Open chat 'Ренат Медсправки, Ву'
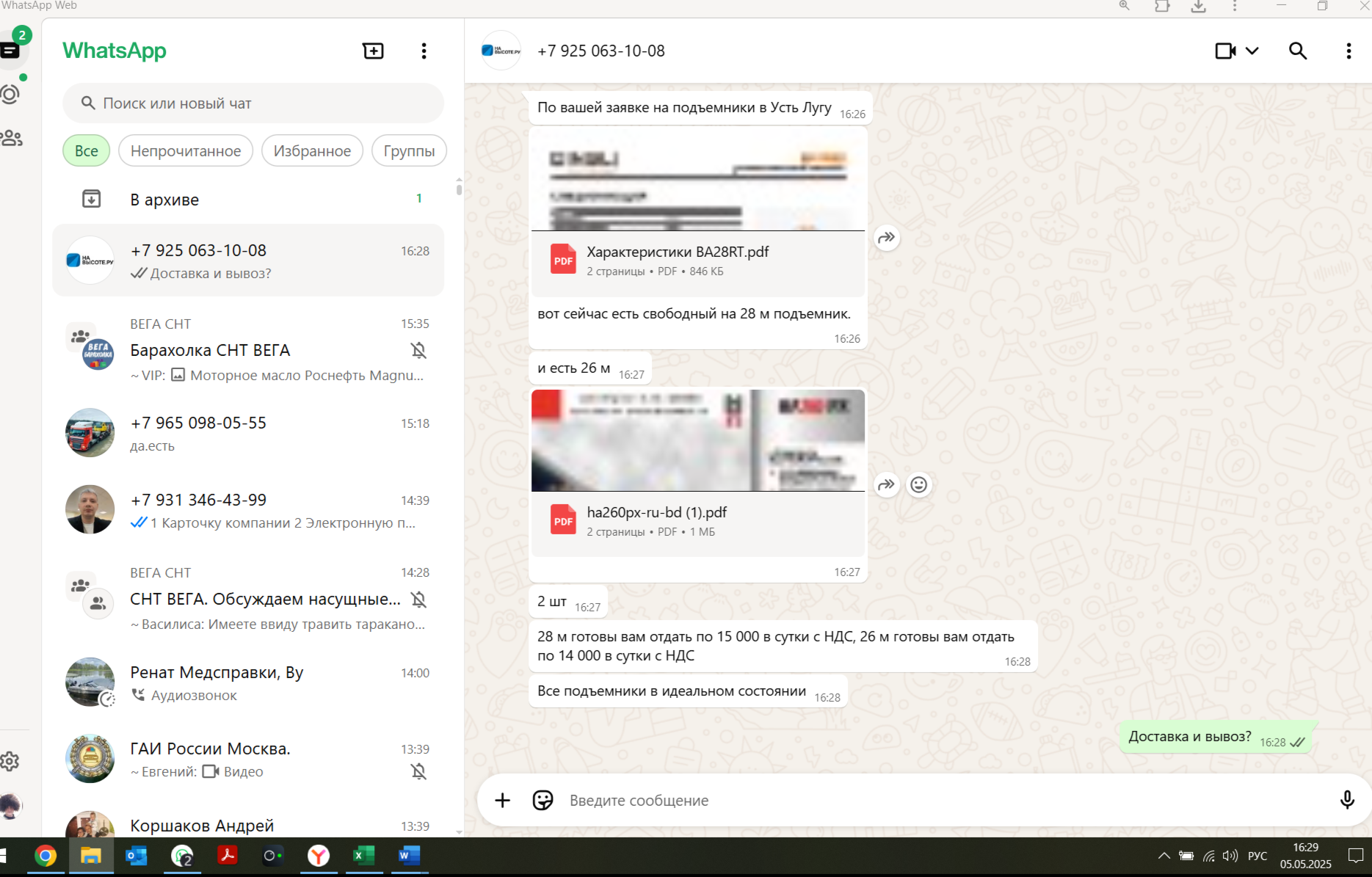Viewport: 1372px width, 877px height. [x=248, y=683]
